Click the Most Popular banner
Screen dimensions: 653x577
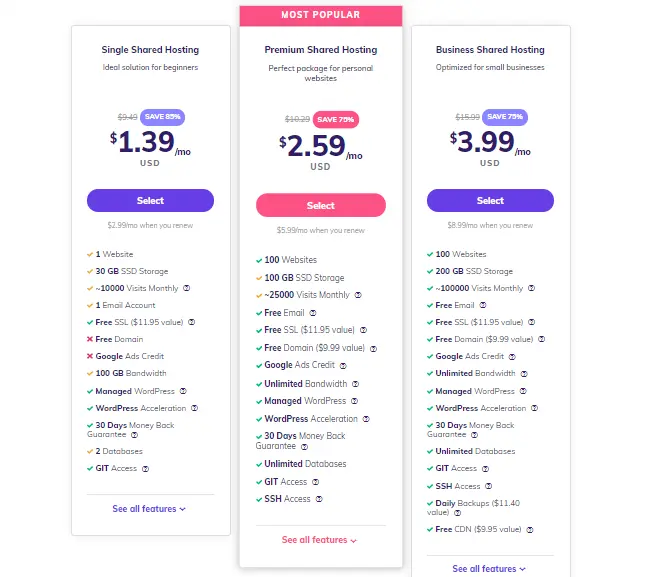pyautogui.click(x=321, y=15)
